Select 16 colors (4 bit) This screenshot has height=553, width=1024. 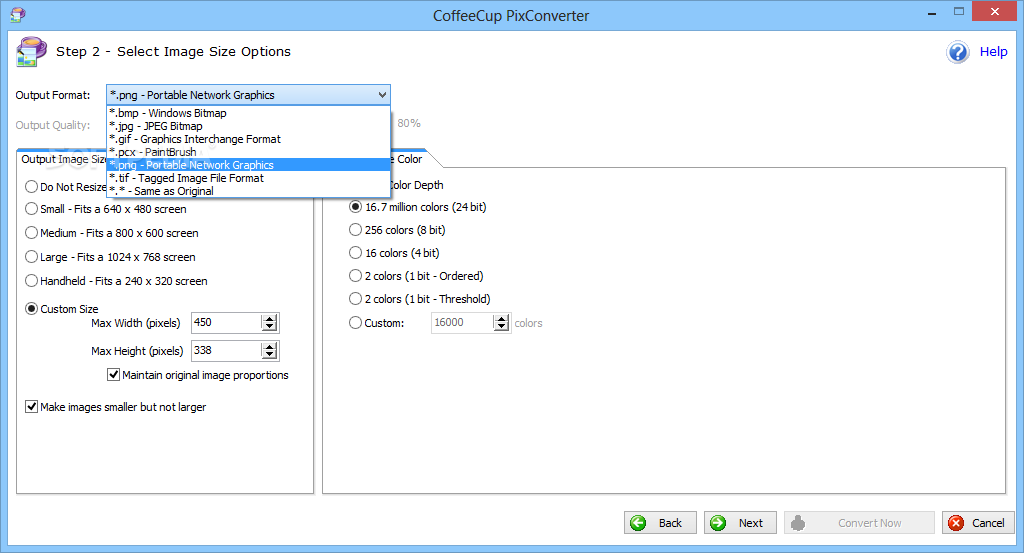coord(355,253)
